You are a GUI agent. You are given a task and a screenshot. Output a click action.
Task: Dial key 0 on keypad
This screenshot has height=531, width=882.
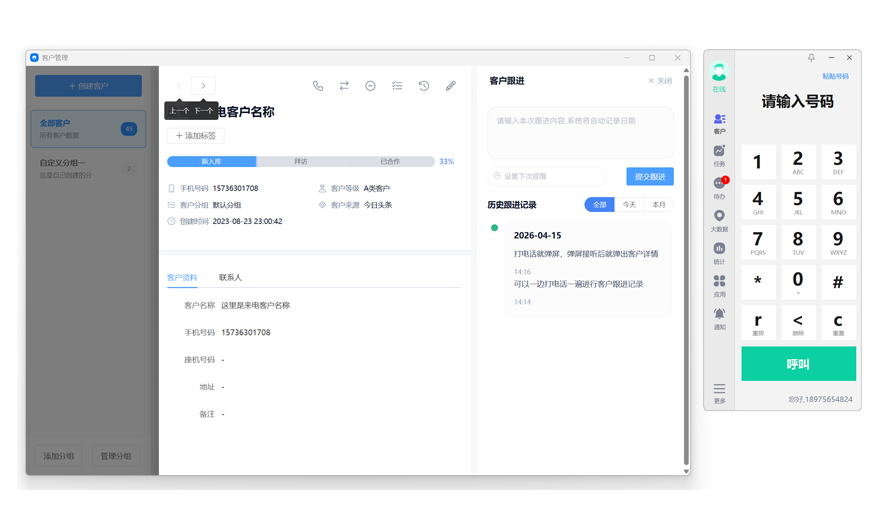tap(798, 282)
